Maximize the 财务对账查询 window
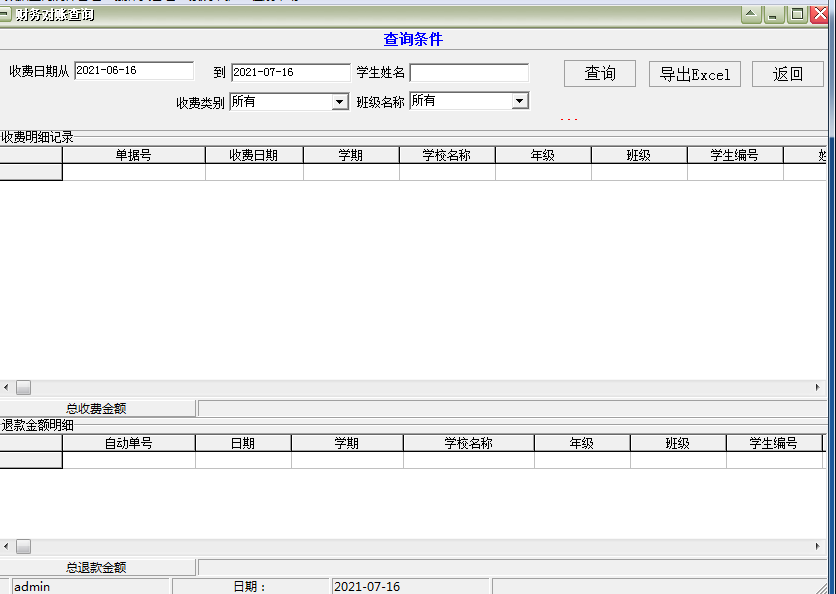This screenshot has height=594, width=836. point(798,14)
